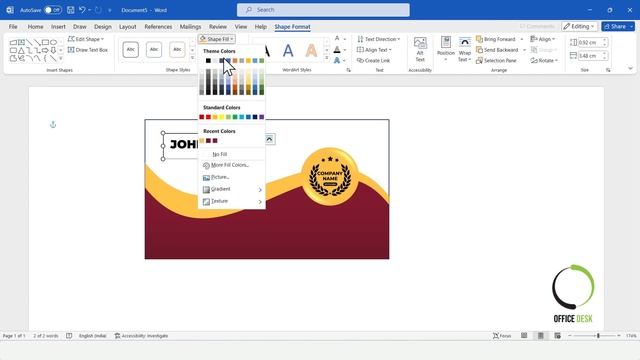
Task: Click the Redo icon in title bar
Action: pos(98,10)
